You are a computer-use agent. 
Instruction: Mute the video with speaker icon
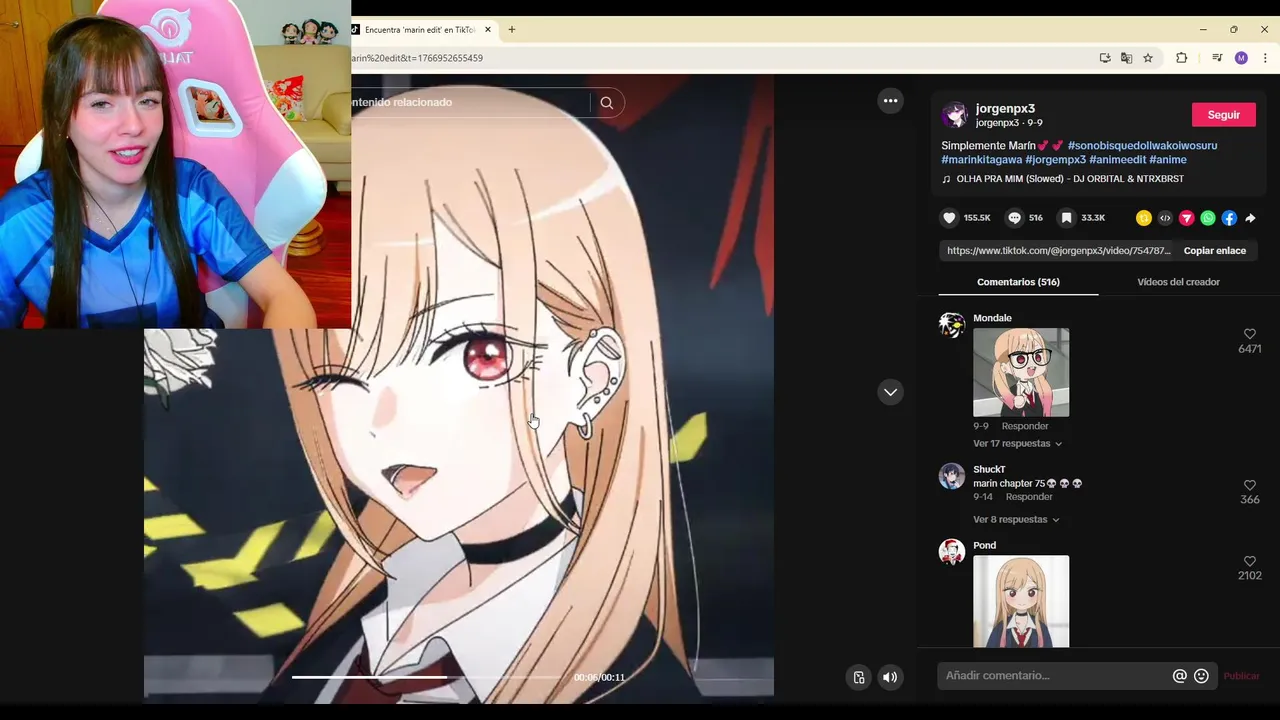coord(890,677)
